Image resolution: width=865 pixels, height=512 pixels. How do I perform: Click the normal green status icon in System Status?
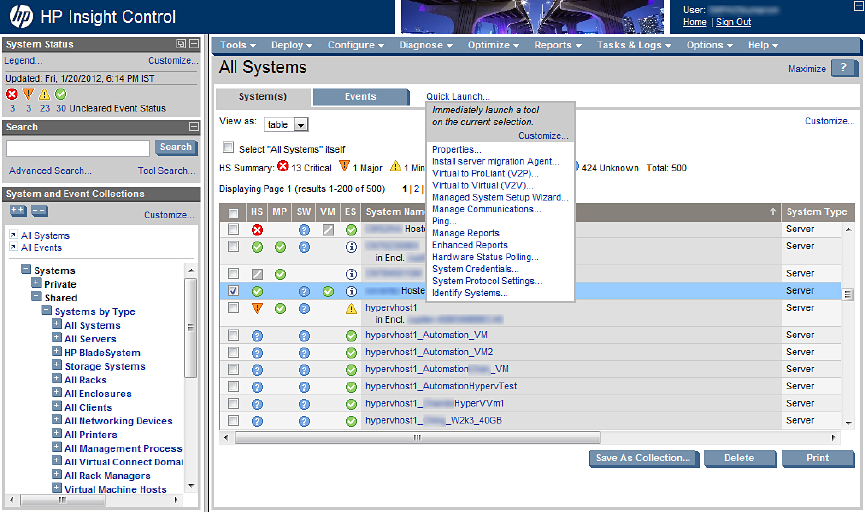click(61, 94)
